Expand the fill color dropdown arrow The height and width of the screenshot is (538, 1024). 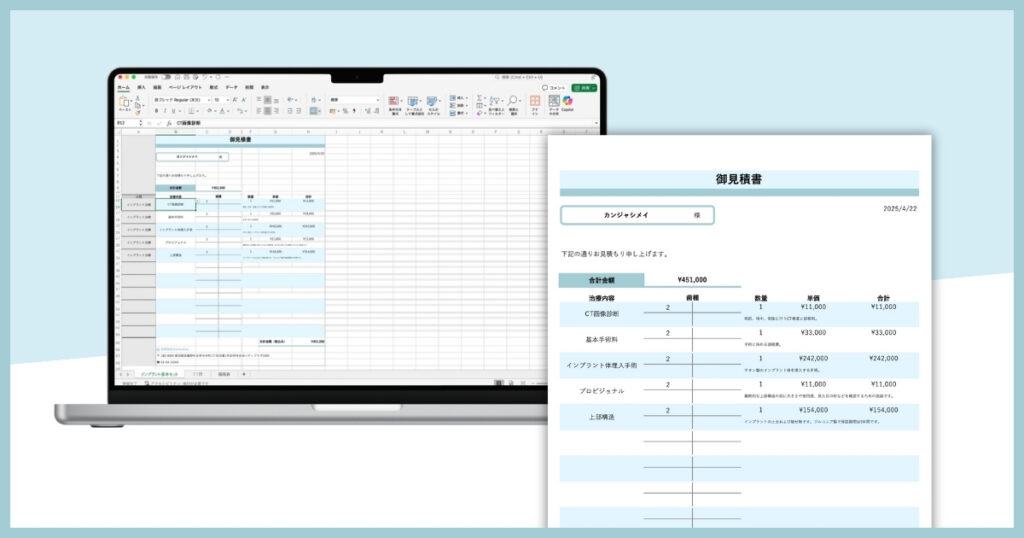pos(216,111)
